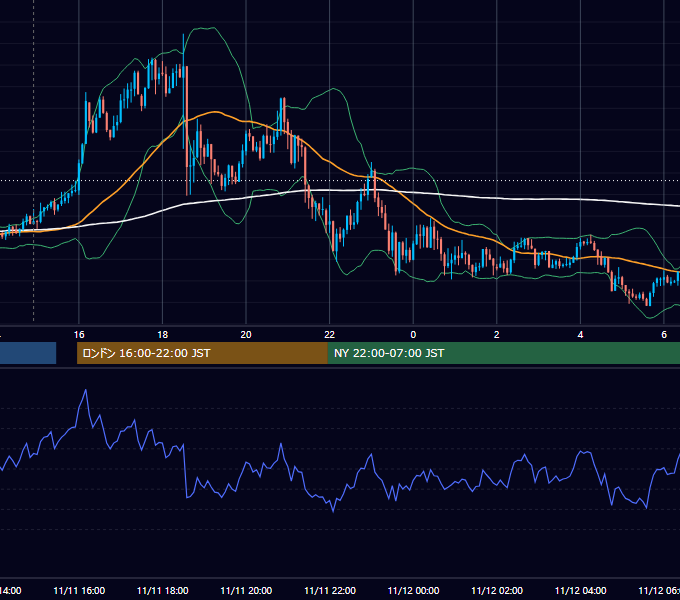Click the 16 hour axis label
Viewport: 680px width, 600px height.
(x=79, y=335)
